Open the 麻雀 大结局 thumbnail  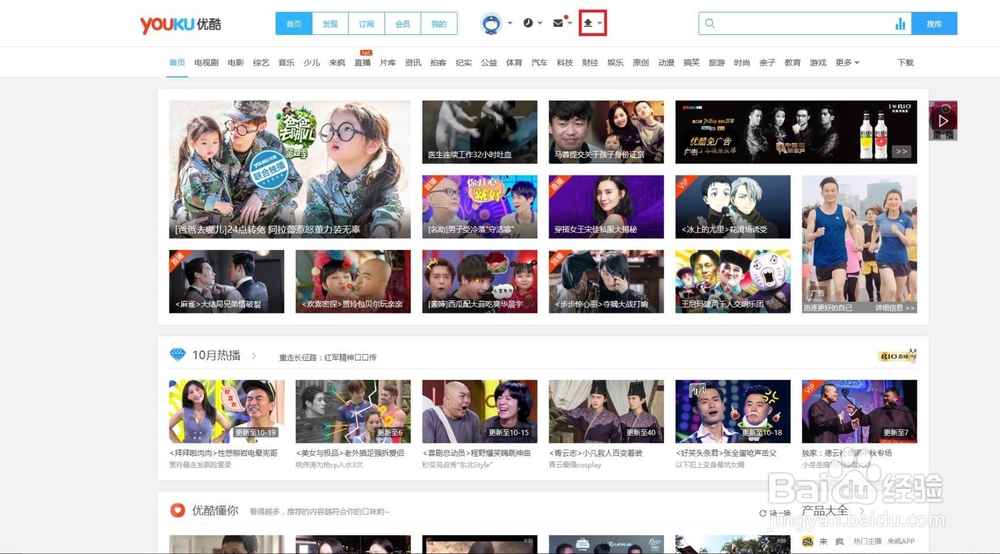[x=226, y=281]
